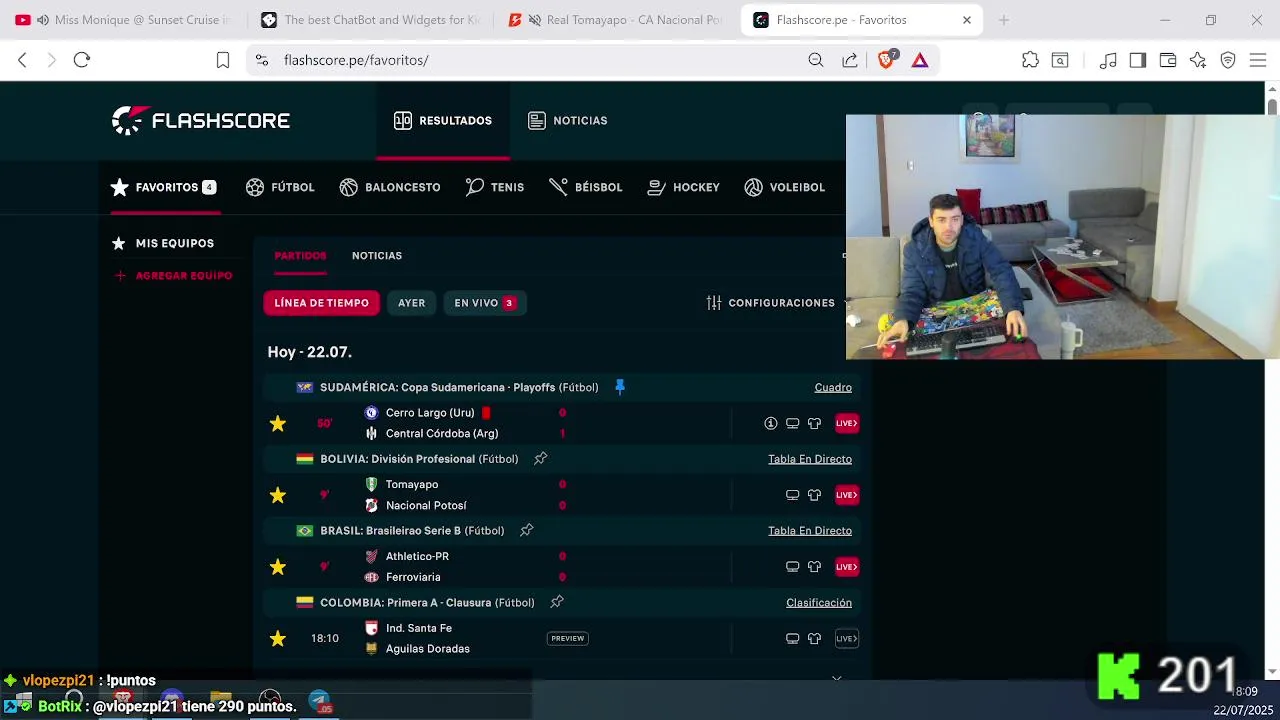Open Clasificación for Colombia Primera A
Viewport: 1280px width, 720px height.
click(819, 603)
